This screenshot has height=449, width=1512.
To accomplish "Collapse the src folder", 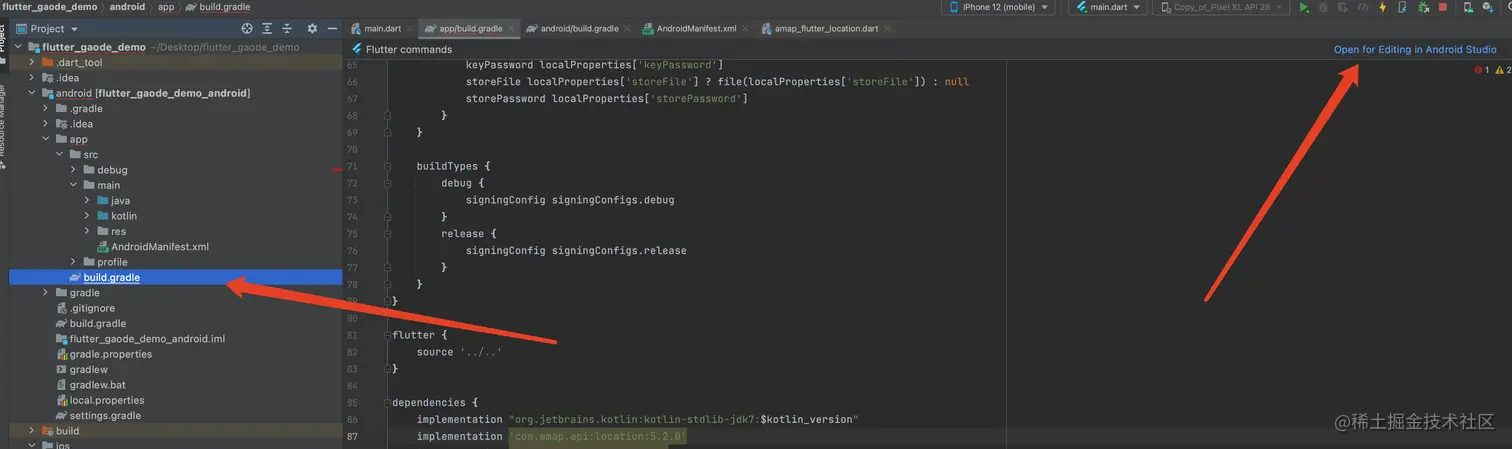I will 60,154.
